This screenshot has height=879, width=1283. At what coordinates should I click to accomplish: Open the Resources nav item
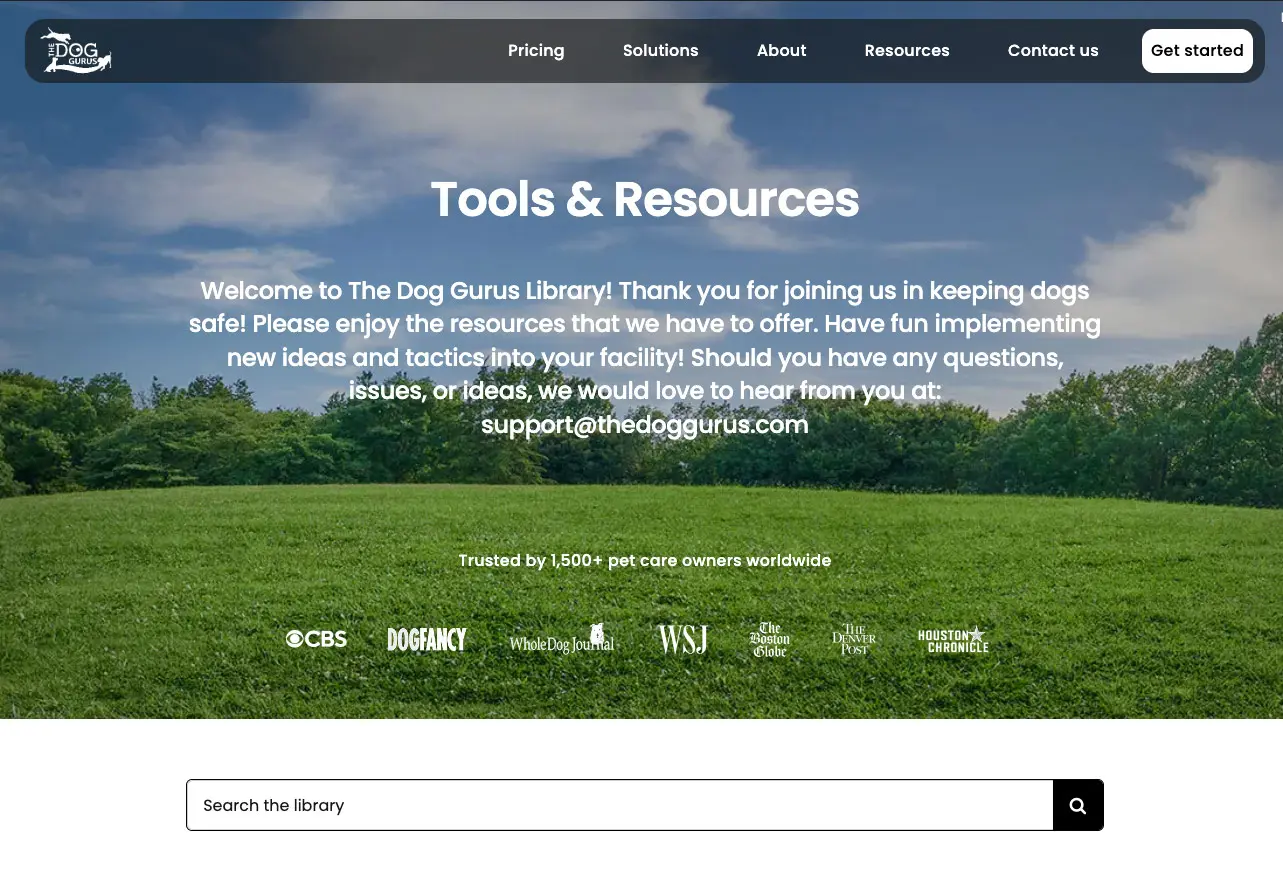pos(906,51)
